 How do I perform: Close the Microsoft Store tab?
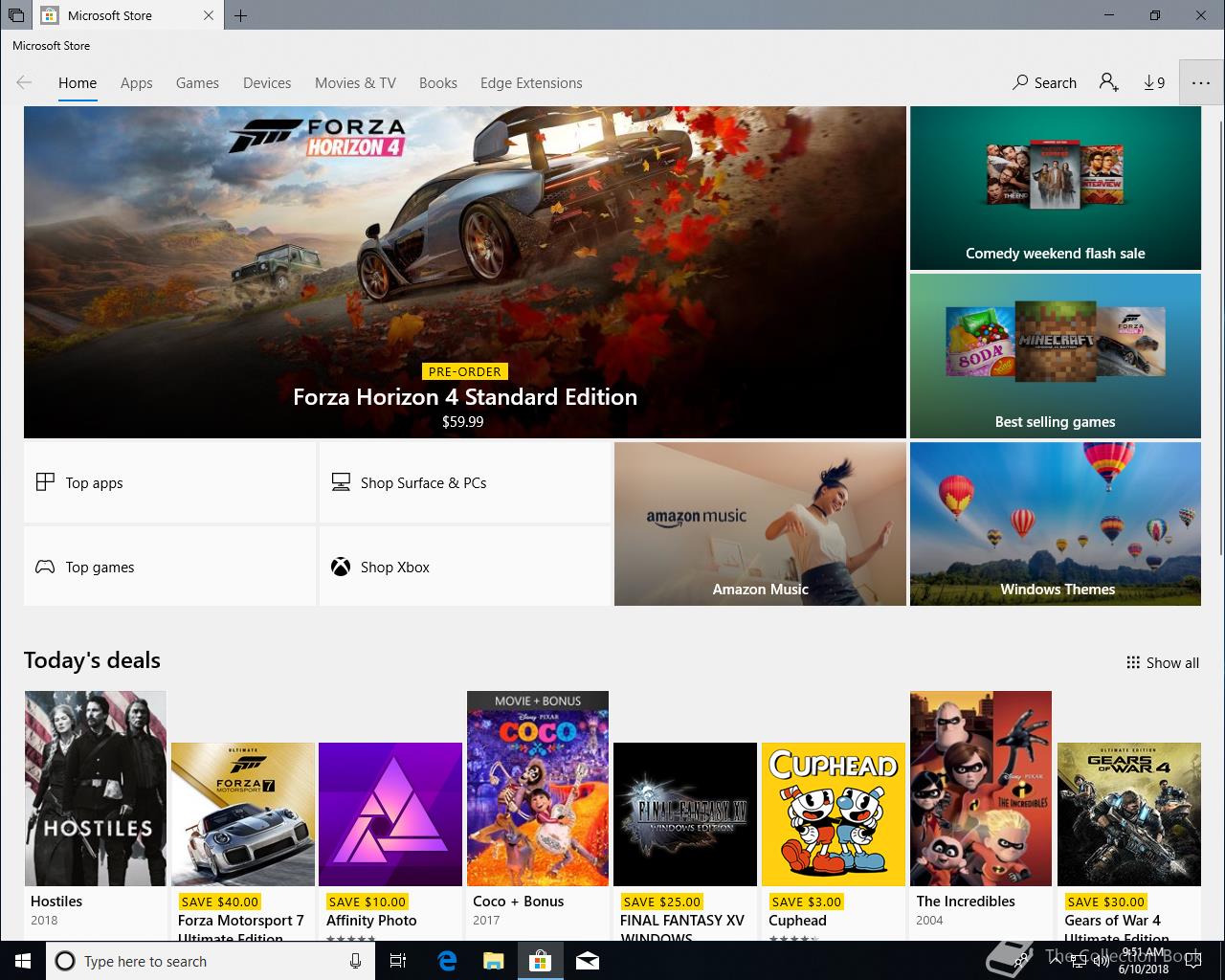(x=210, y=15)
